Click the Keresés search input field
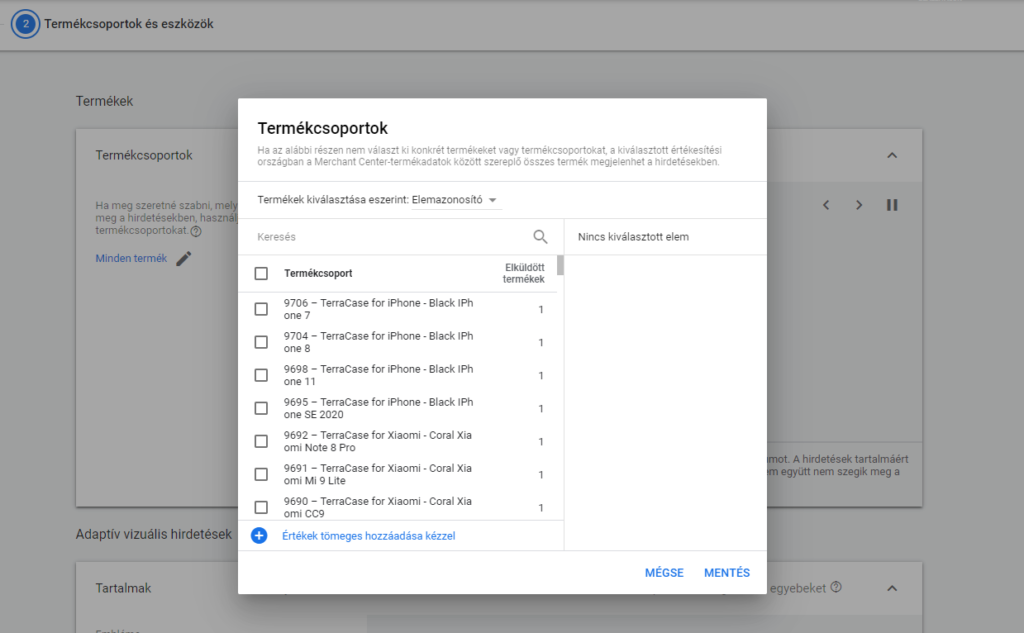1024x633 pixels. pos(392,236)
